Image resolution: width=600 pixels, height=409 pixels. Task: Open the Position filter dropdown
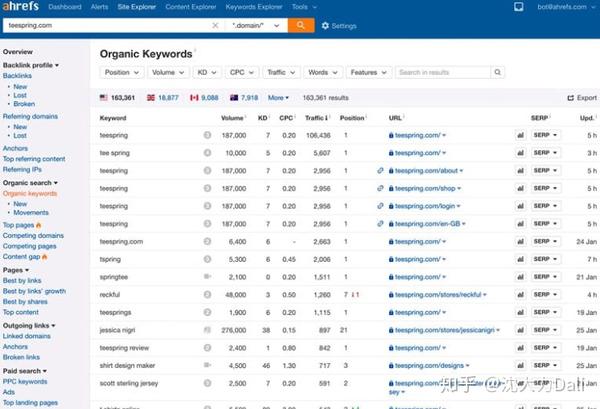(122, 72)
